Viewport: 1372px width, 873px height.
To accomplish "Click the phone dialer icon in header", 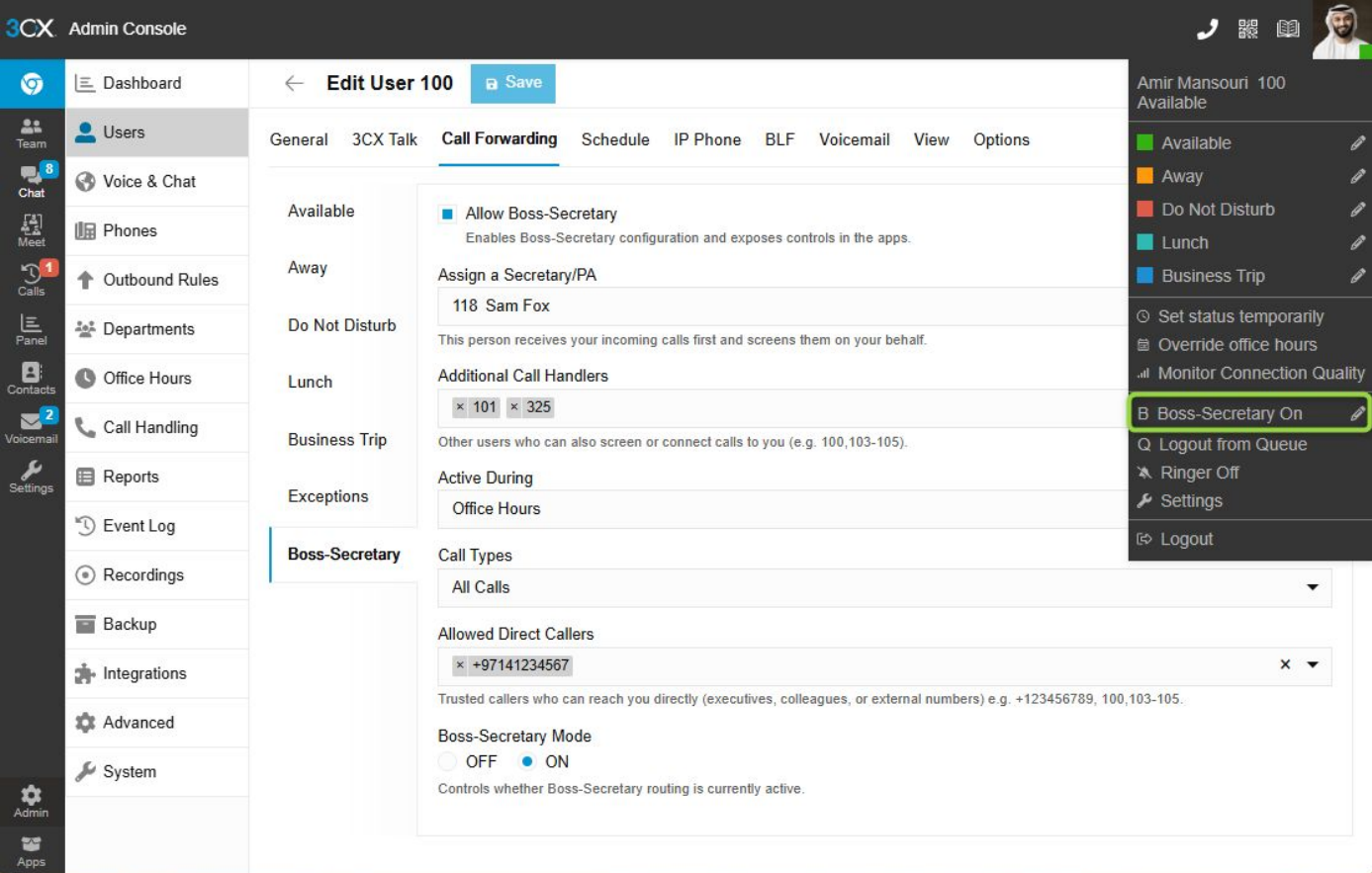I will [x=1207, y=29].
